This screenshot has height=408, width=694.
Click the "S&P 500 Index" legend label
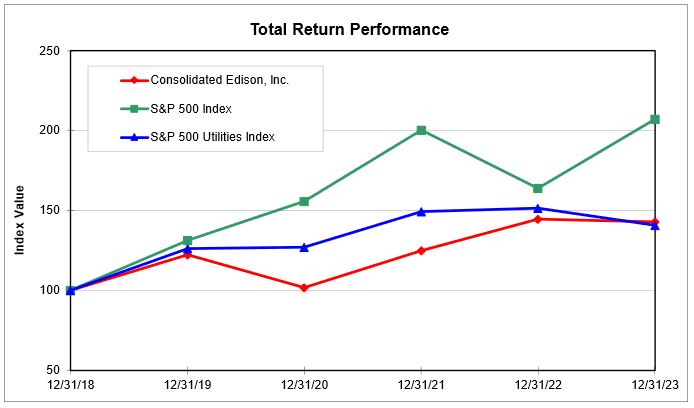click(x=191, y=108)
